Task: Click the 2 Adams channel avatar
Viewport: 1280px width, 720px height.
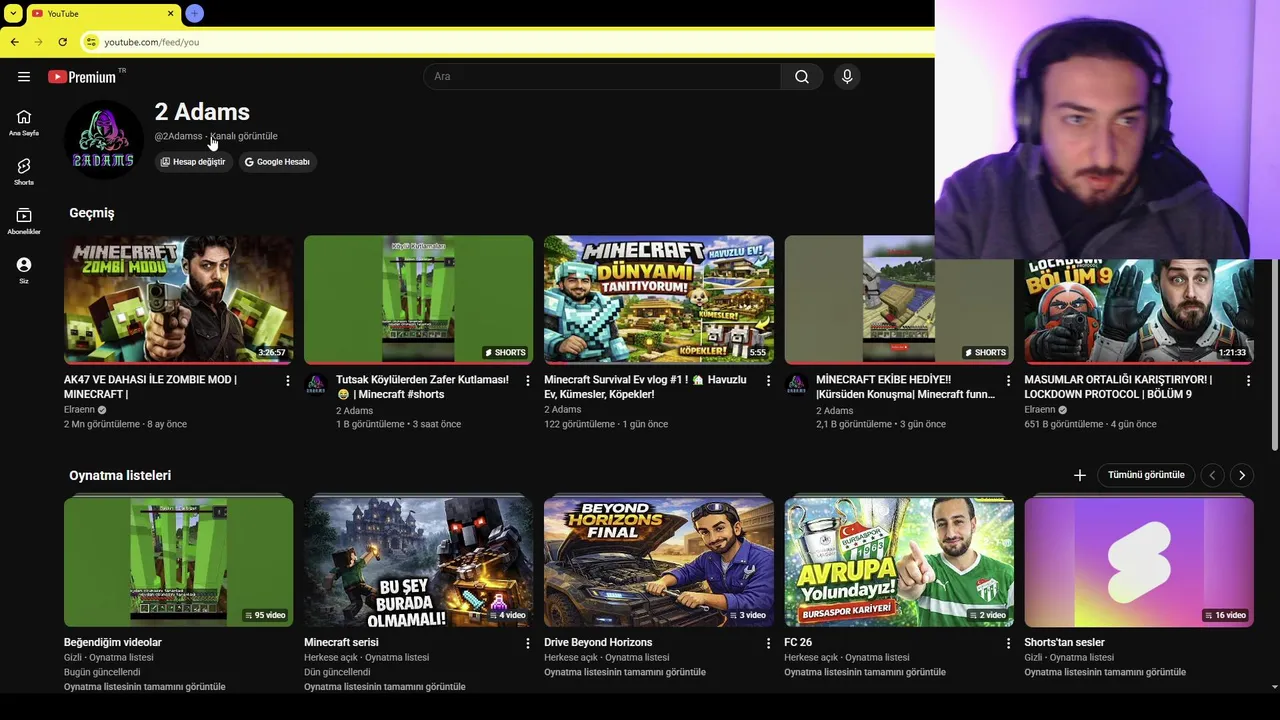Action: click(x=104, y=140)
